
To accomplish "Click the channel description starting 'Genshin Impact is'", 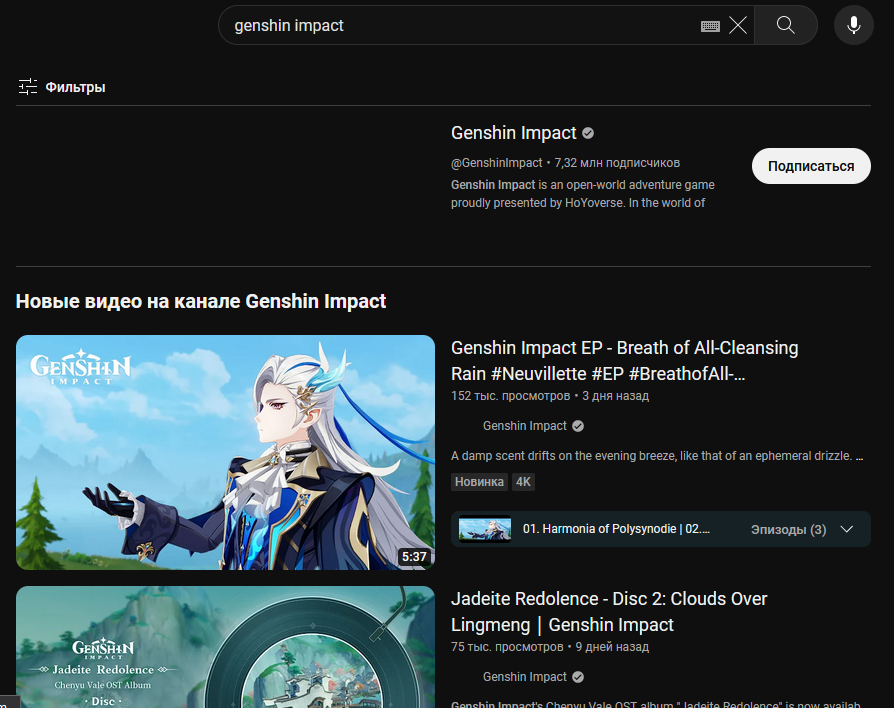I will (583, 194).
